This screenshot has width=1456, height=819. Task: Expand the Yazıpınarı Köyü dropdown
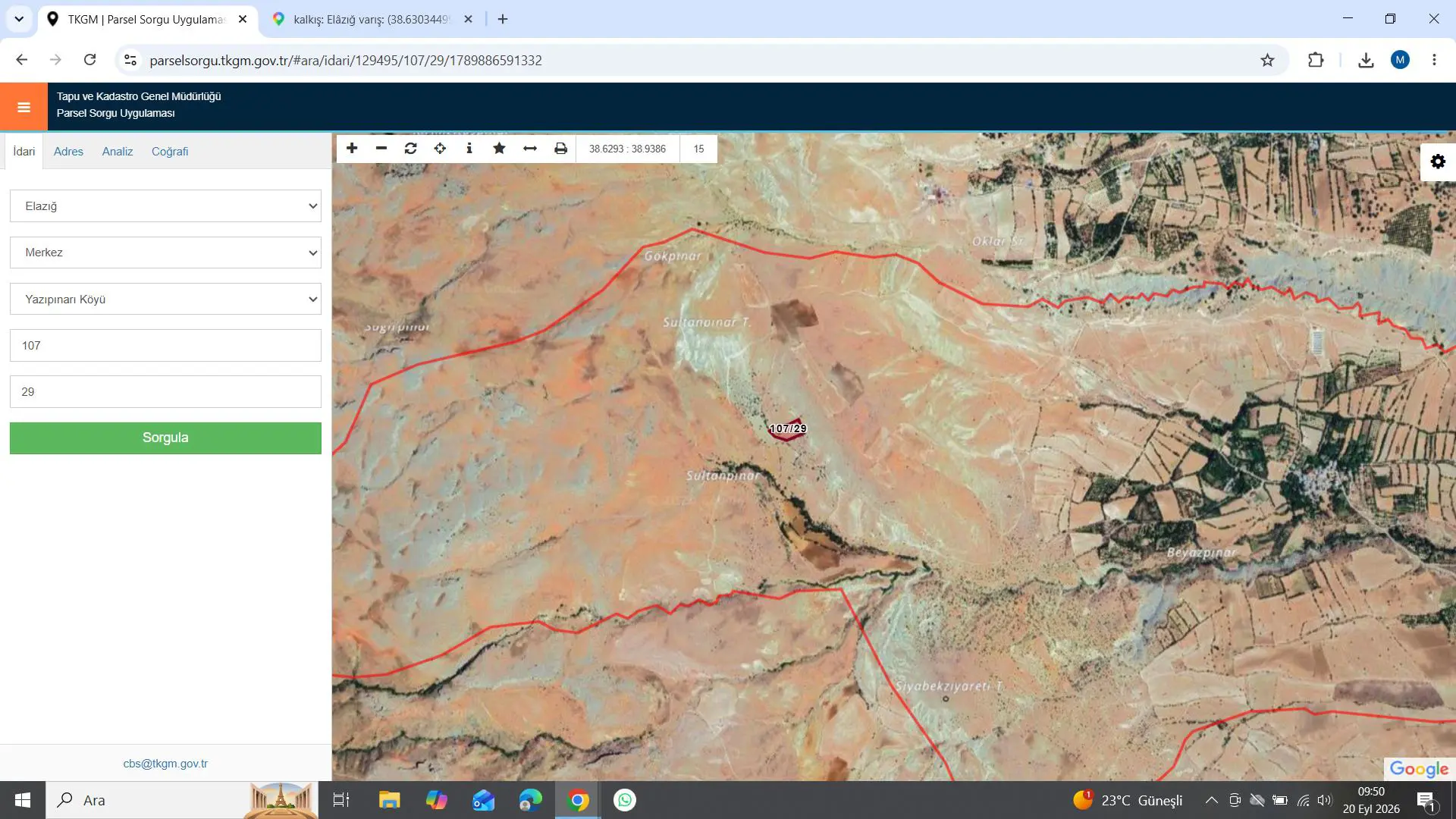tap(165, 299)
